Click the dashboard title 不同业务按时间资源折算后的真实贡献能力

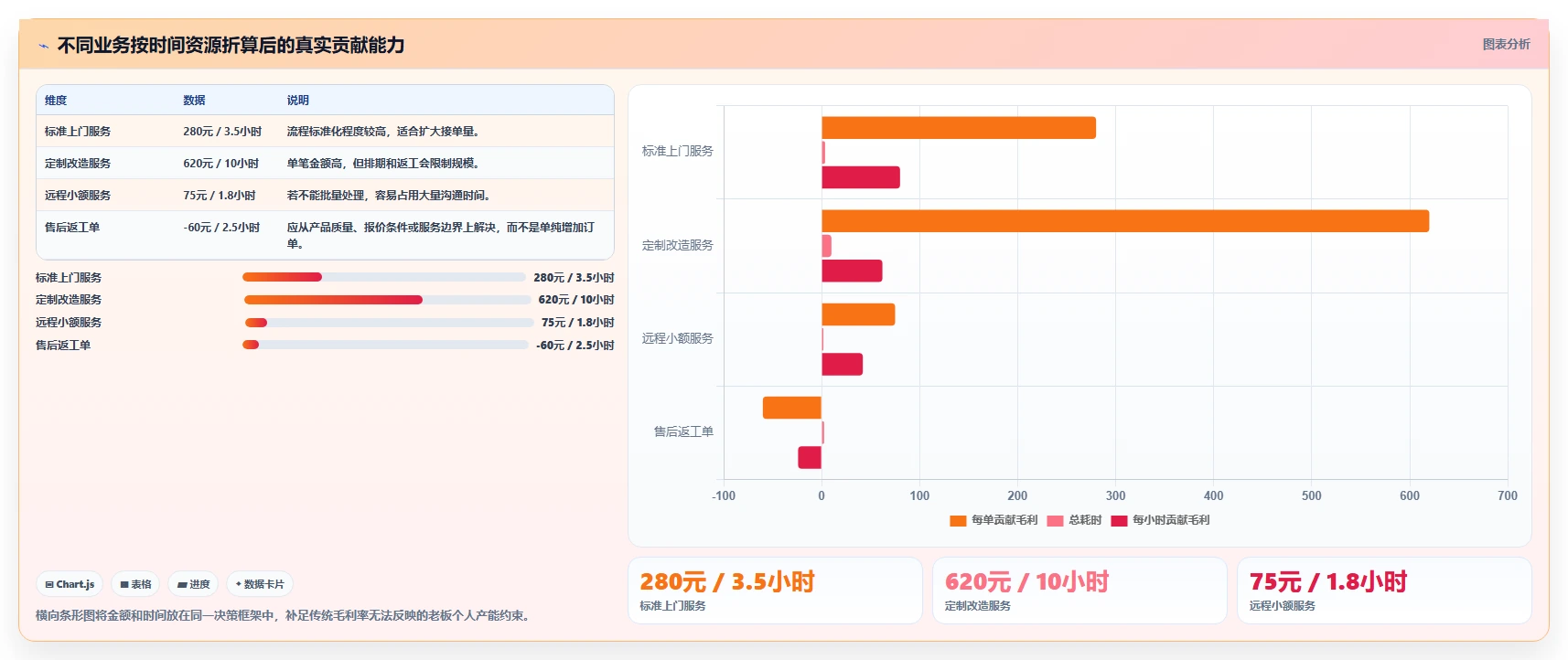[x=231, y=46]
